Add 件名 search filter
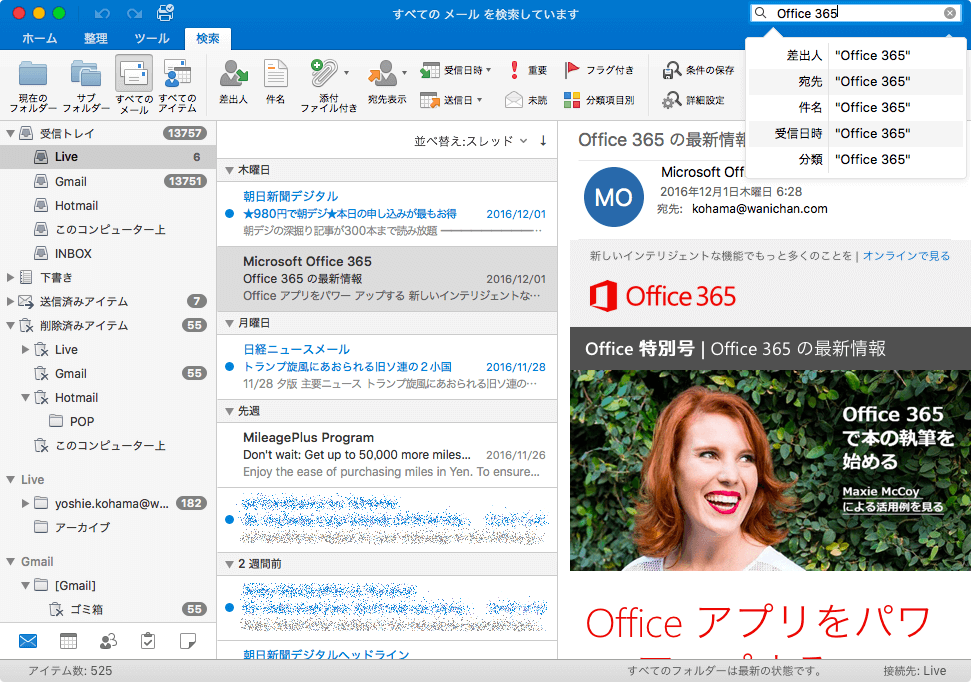Viewport: 971px width, 682px height. (x=276, y=82)
